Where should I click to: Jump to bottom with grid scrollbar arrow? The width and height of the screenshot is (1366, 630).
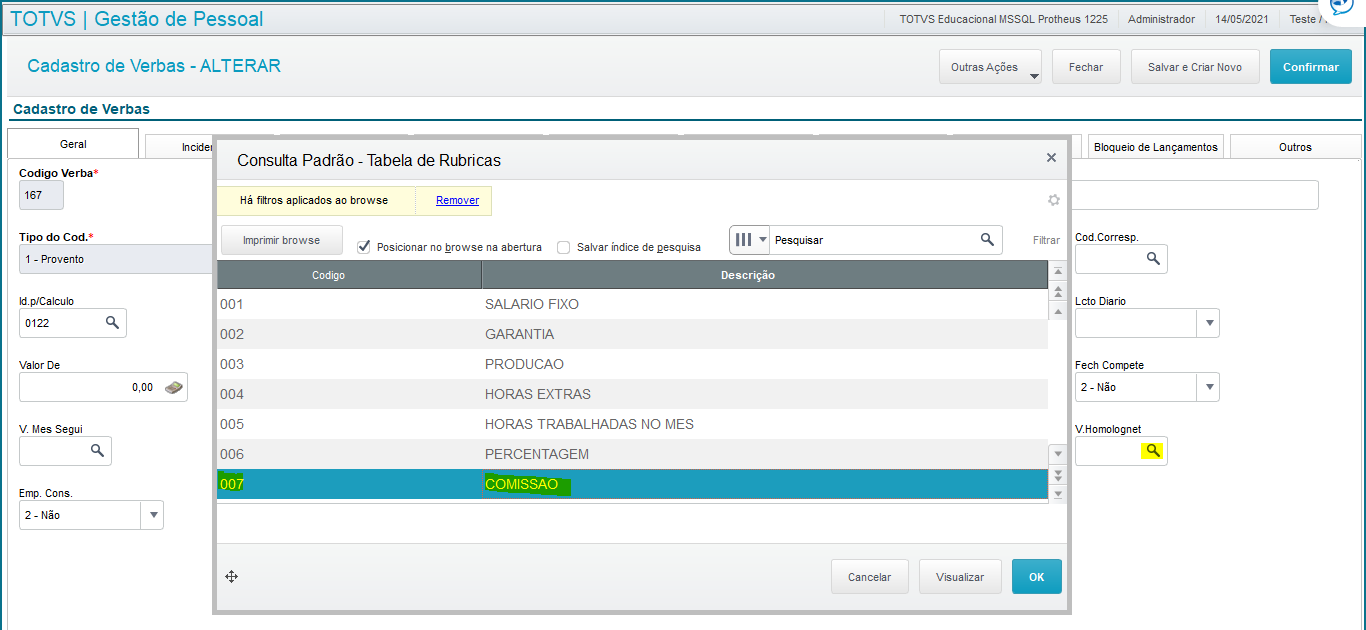coord(1058,493)
